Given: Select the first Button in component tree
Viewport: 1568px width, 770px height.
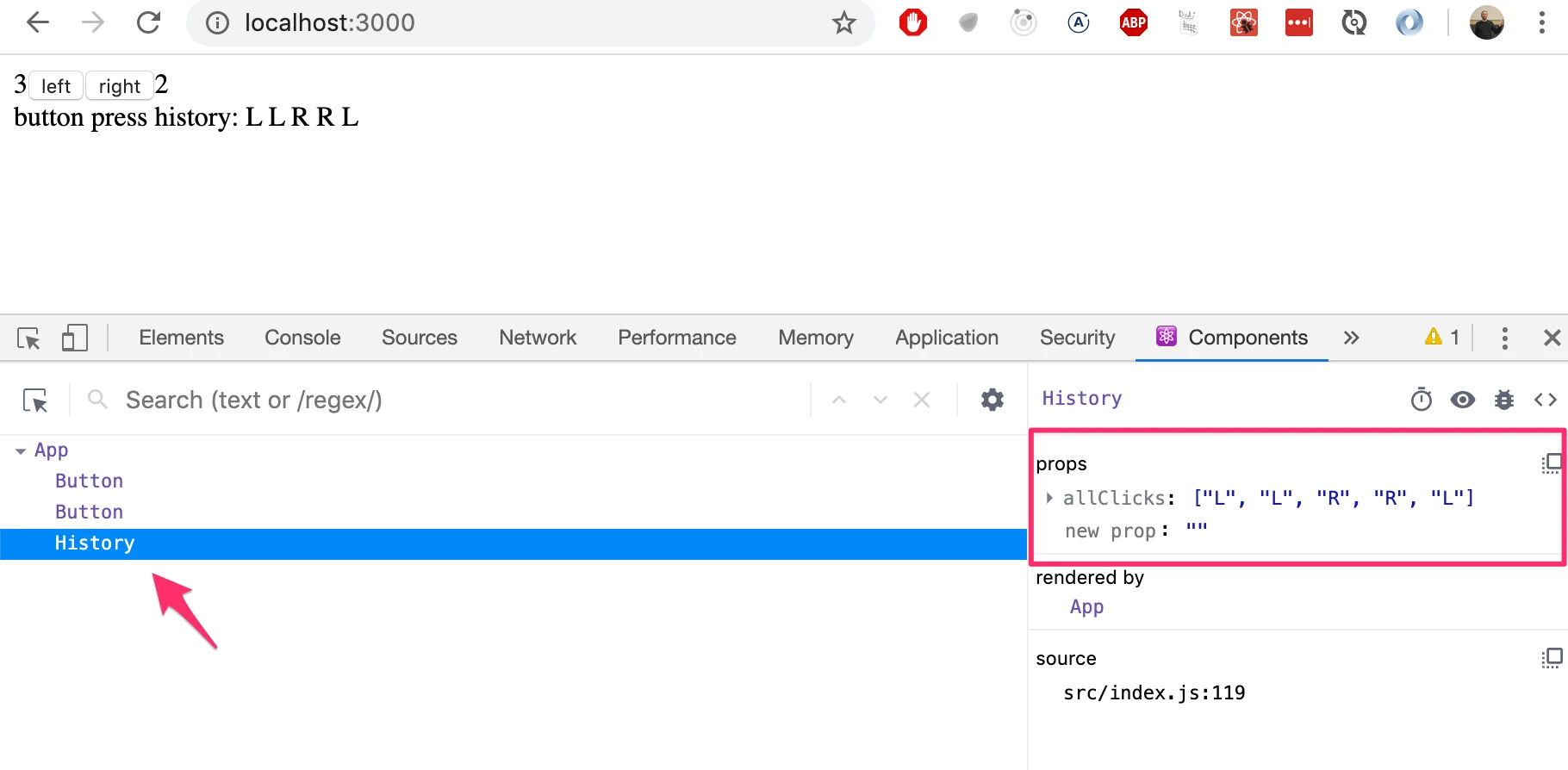Looking at the screenshot, I should click(x=90, y=481).
